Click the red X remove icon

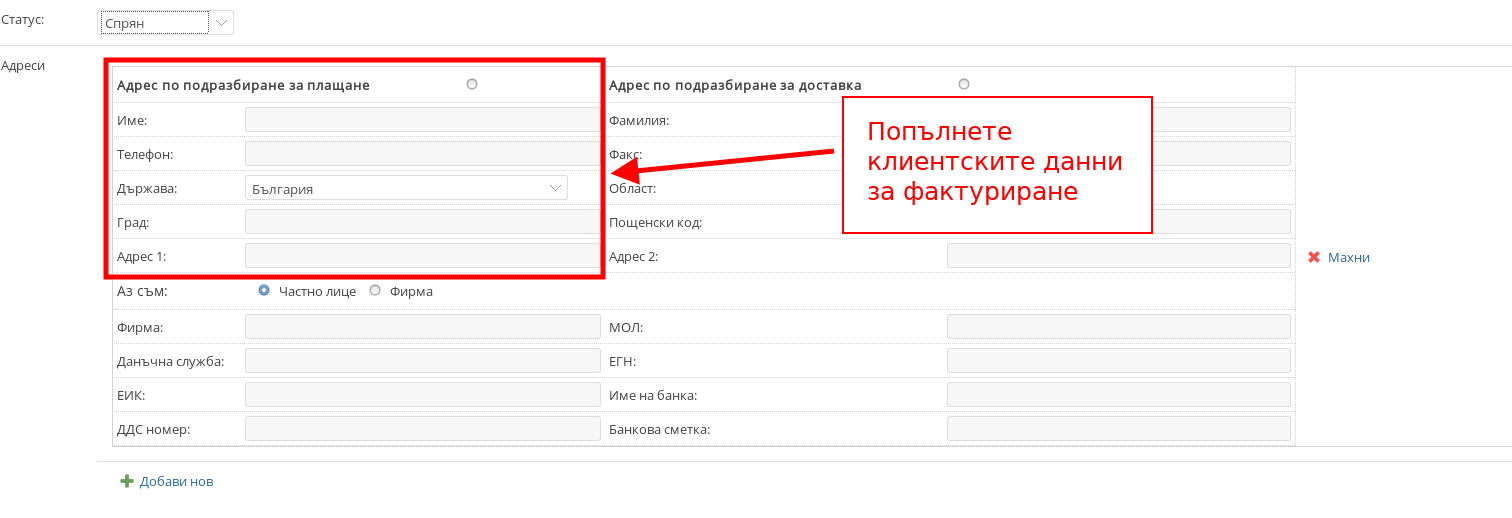point(1314,257)
